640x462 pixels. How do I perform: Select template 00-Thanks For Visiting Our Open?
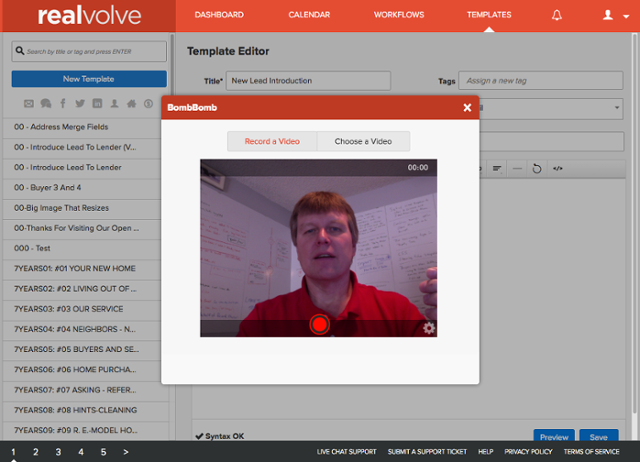pyautogui.click(x=86, y=228)
